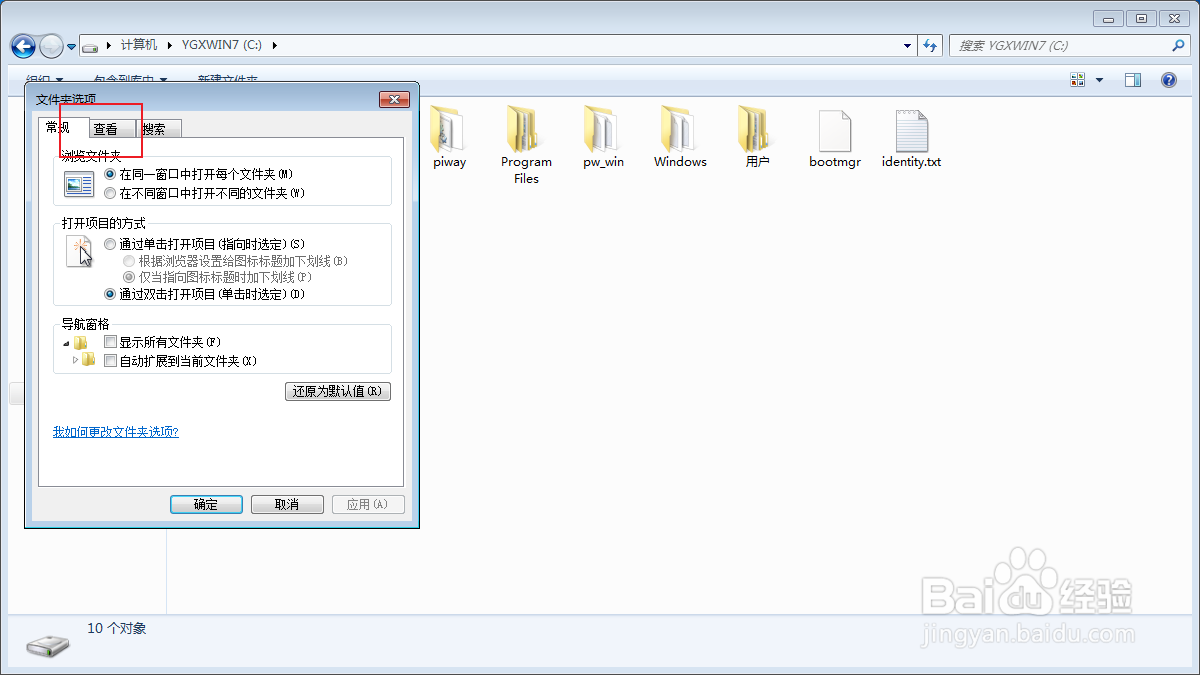Image resolution: width=1200 pixels, height=675 pixels.
Task: Toggle the preview pane icon
Action: (1133, 80)
